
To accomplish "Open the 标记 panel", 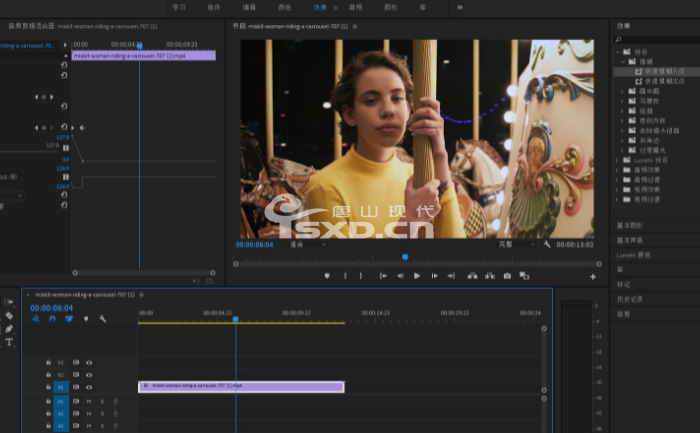I will (623, 284).
